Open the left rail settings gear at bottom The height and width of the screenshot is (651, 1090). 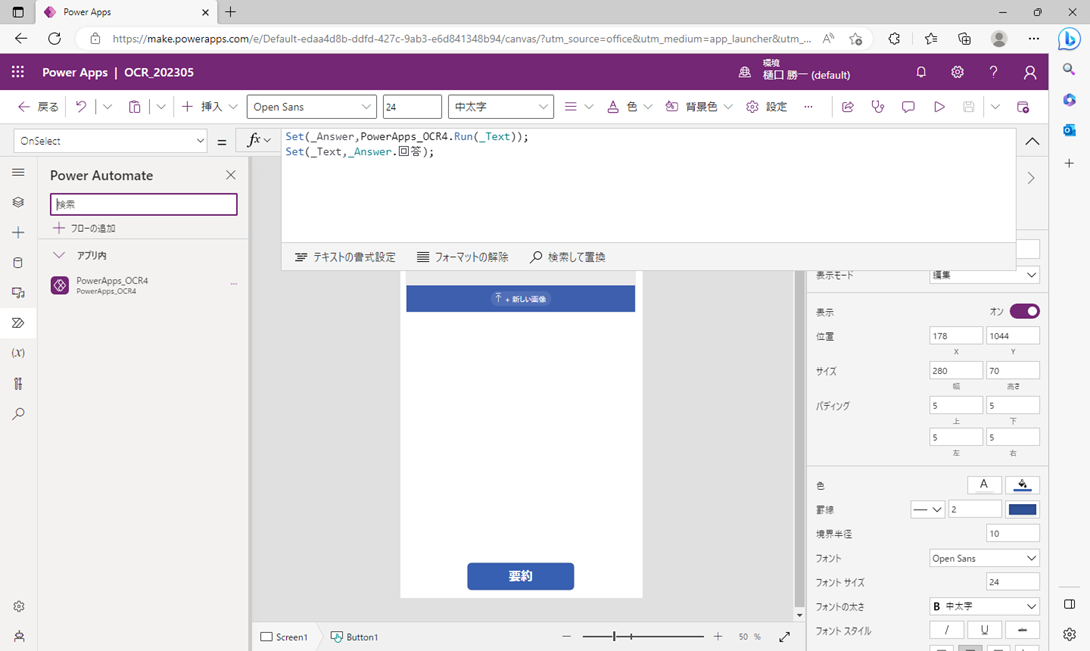(19, 606)
